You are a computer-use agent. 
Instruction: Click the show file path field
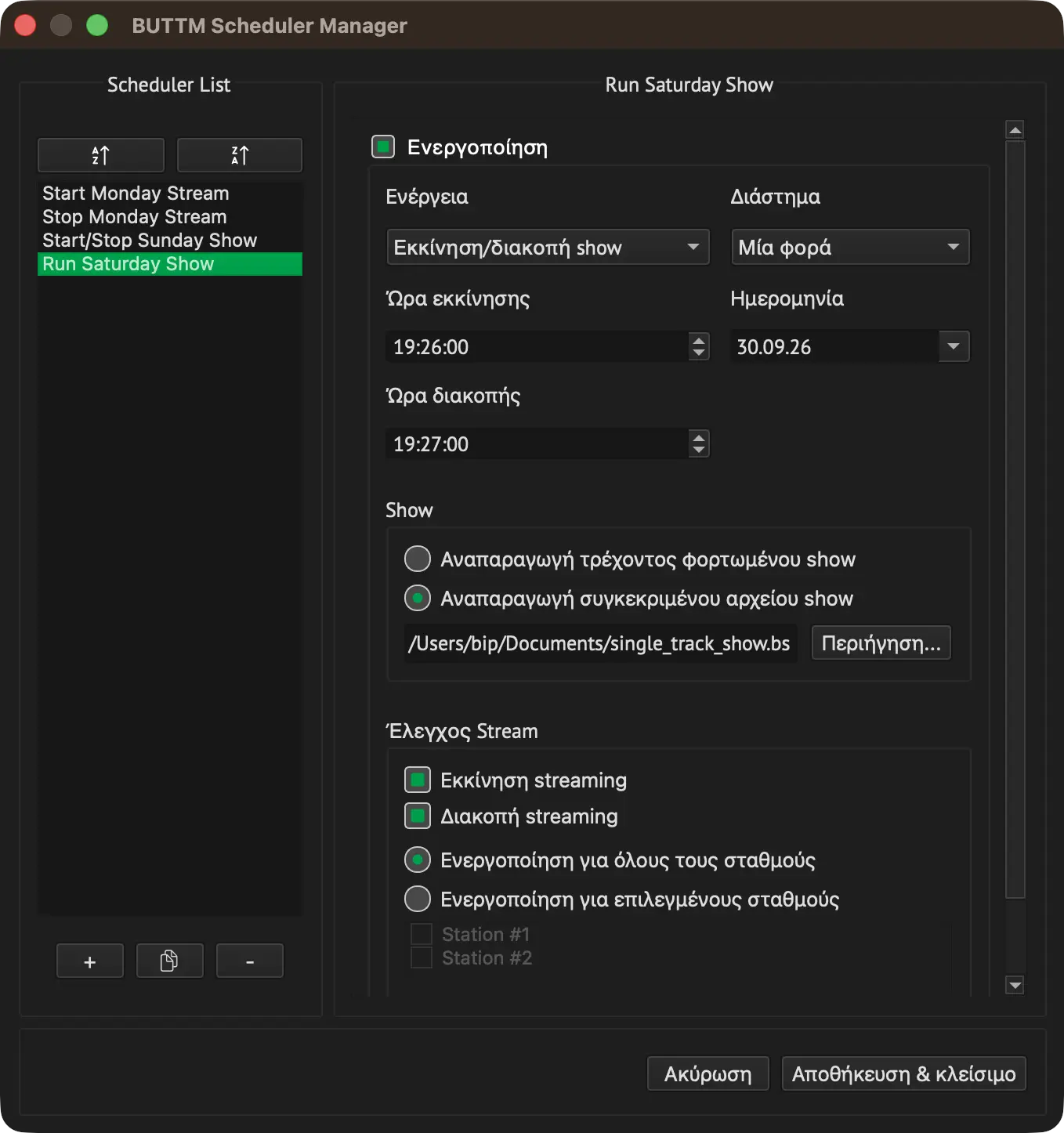pyautogui.click(x=600, y=643)
